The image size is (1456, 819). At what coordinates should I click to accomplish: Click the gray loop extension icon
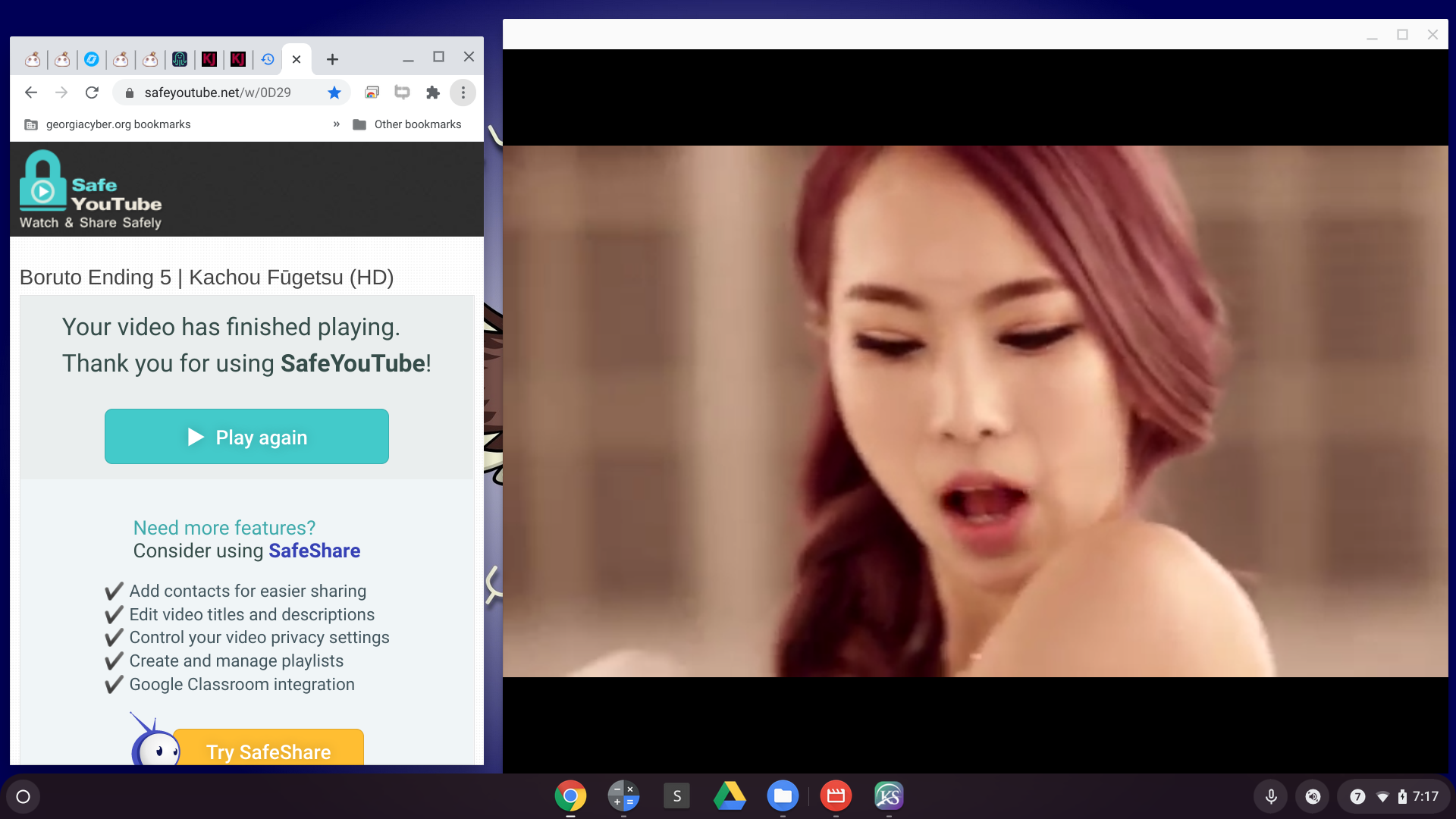coord(402,93)
